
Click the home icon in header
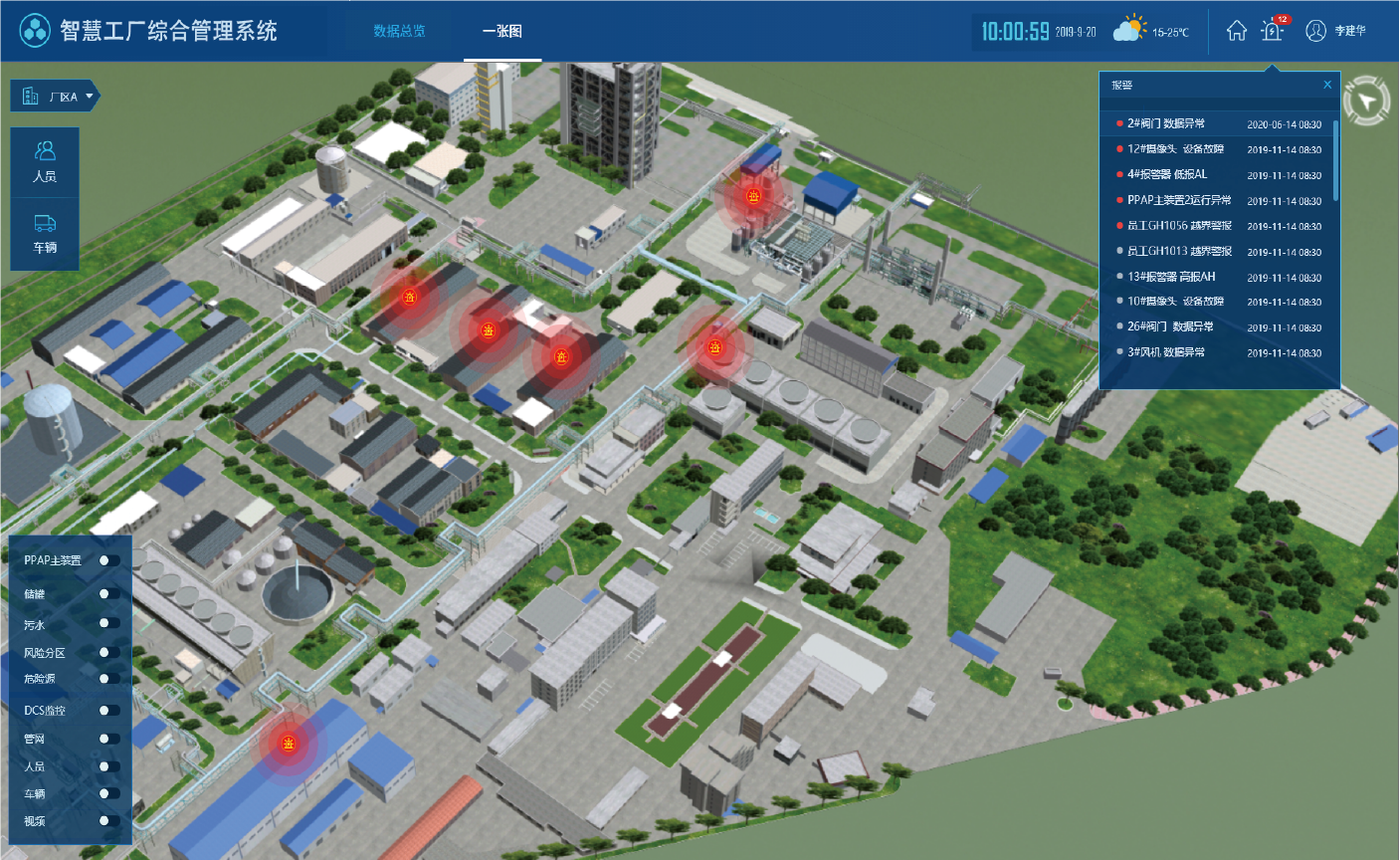click(x=1236, y=31)
